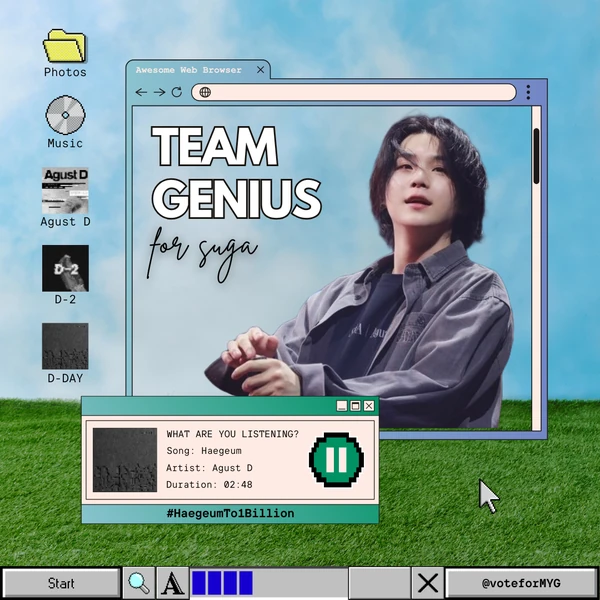Click the browser back arrow
600x600 pixels.
tap(141, 92)
